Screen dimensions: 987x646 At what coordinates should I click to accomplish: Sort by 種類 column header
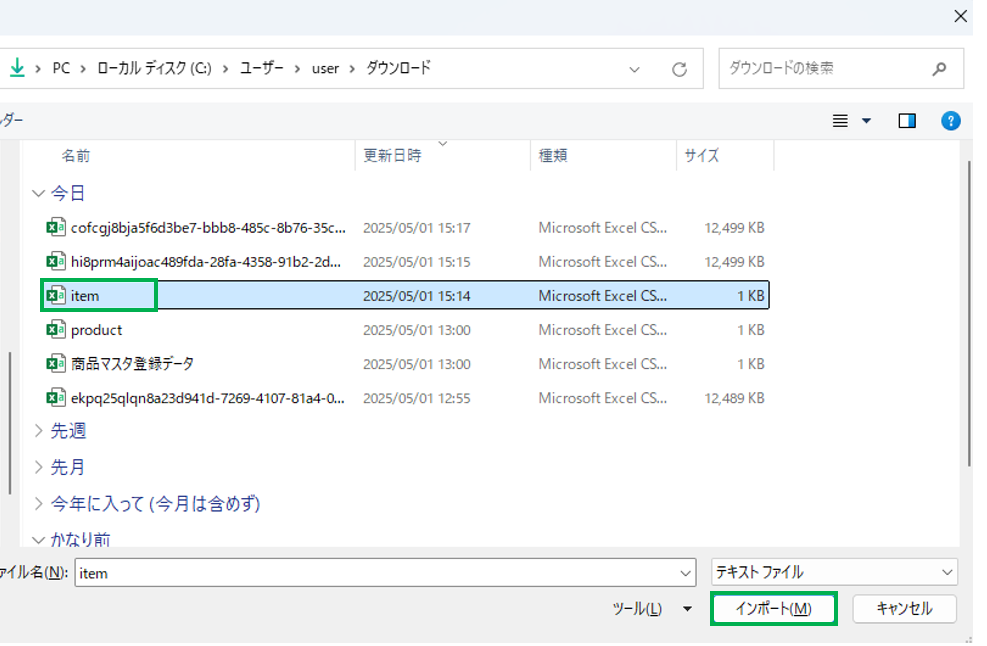point(553,156)
